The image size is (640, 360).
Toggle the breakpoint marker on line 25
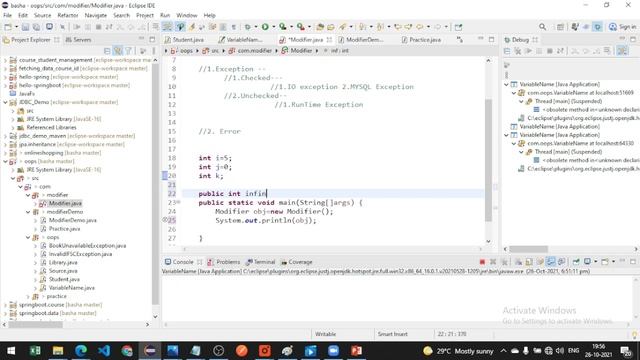(x=165, y=220)
